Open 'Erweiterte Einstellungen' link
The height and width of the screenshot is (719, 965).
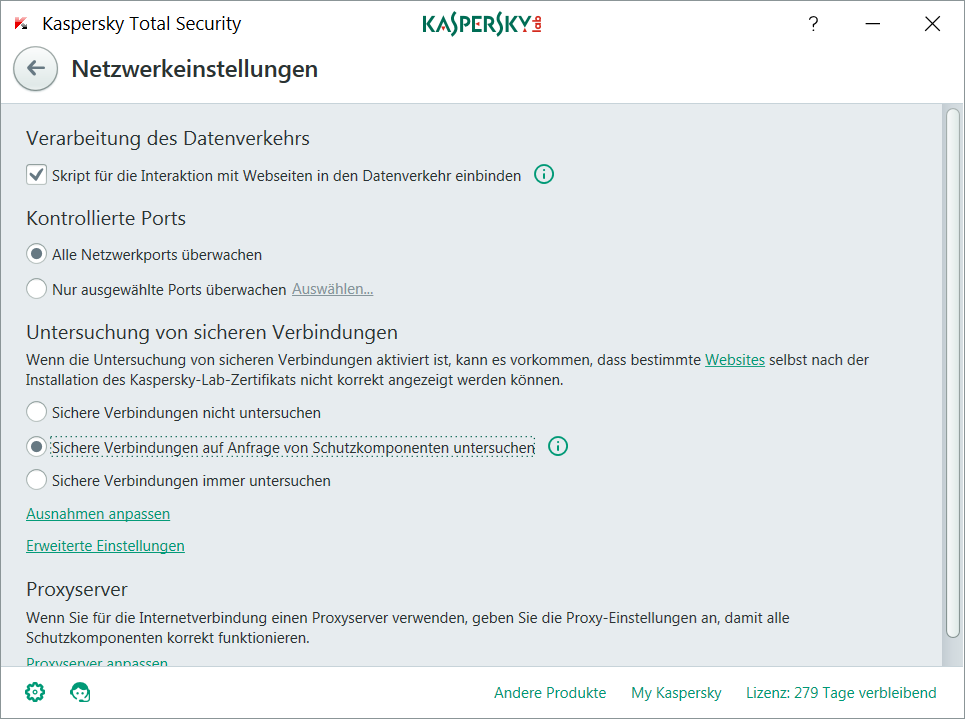tap(105, 546)
